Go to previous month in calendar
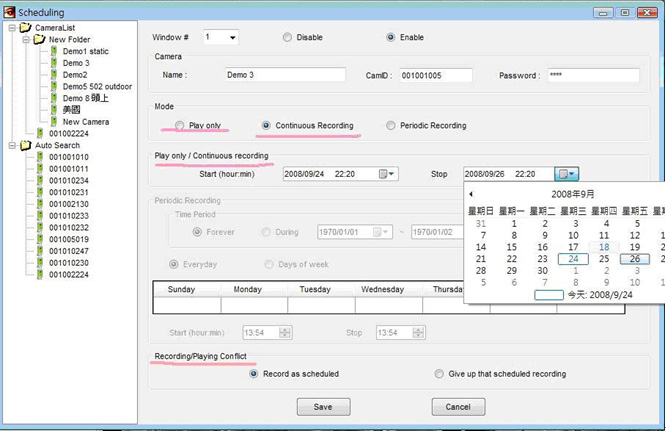 point(471,194)
